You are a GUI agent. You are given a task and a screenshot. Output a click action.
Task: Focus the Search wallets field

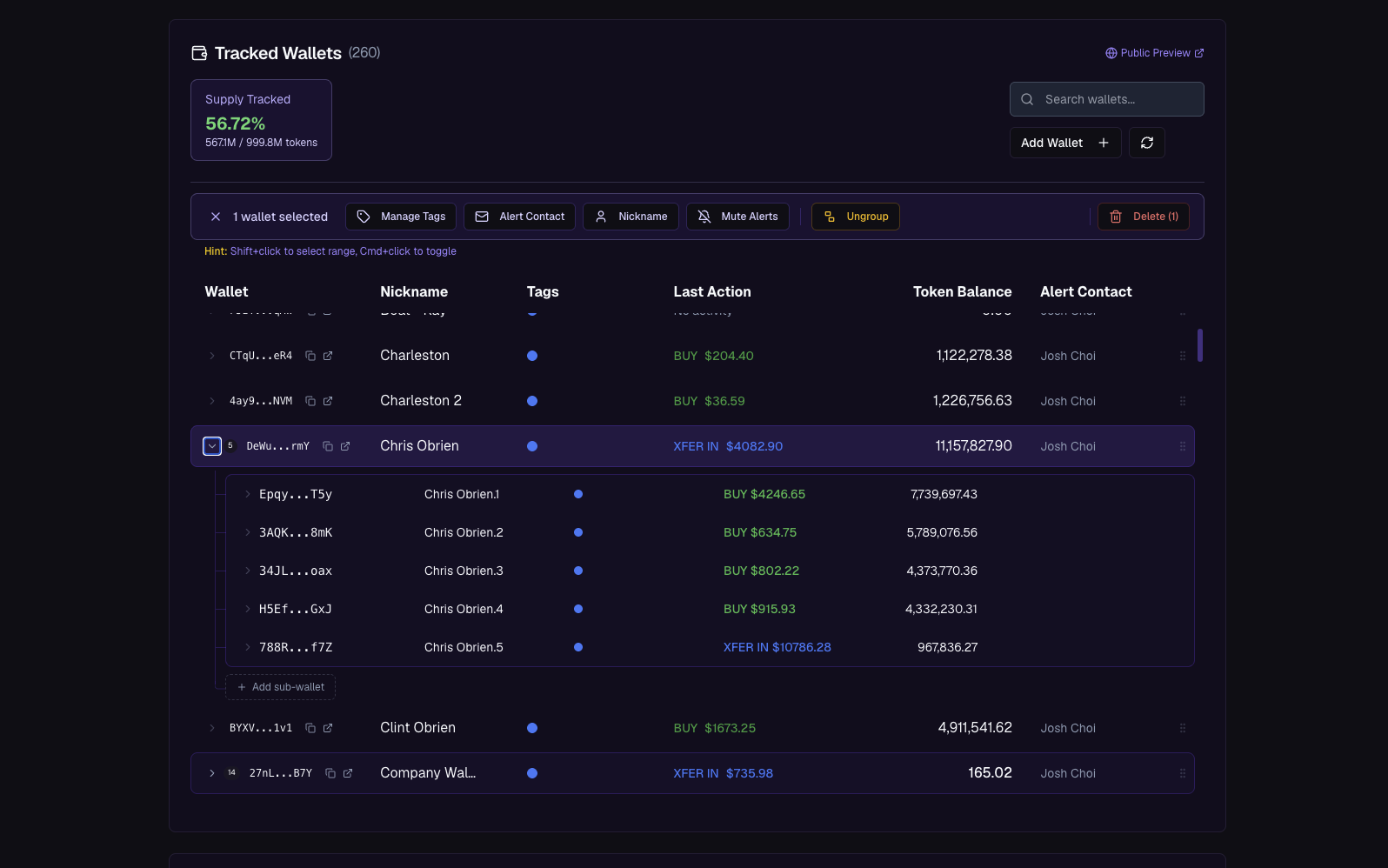click(1107, 99)
